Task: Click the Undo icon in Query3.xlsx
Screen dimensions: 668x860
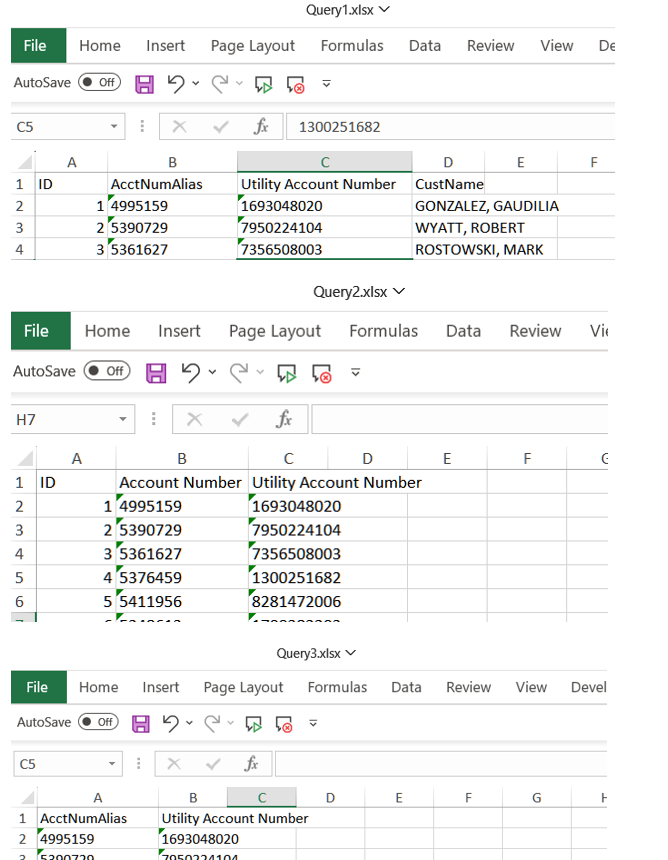Action: (171, 723)
